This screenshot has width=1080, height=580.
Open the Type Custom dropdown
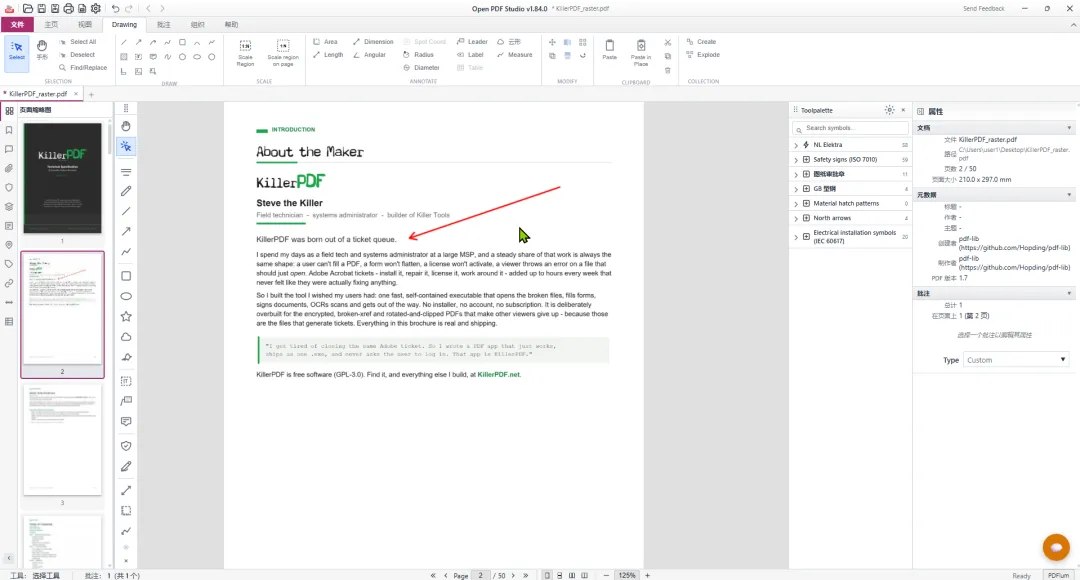tap(1016, 360)
